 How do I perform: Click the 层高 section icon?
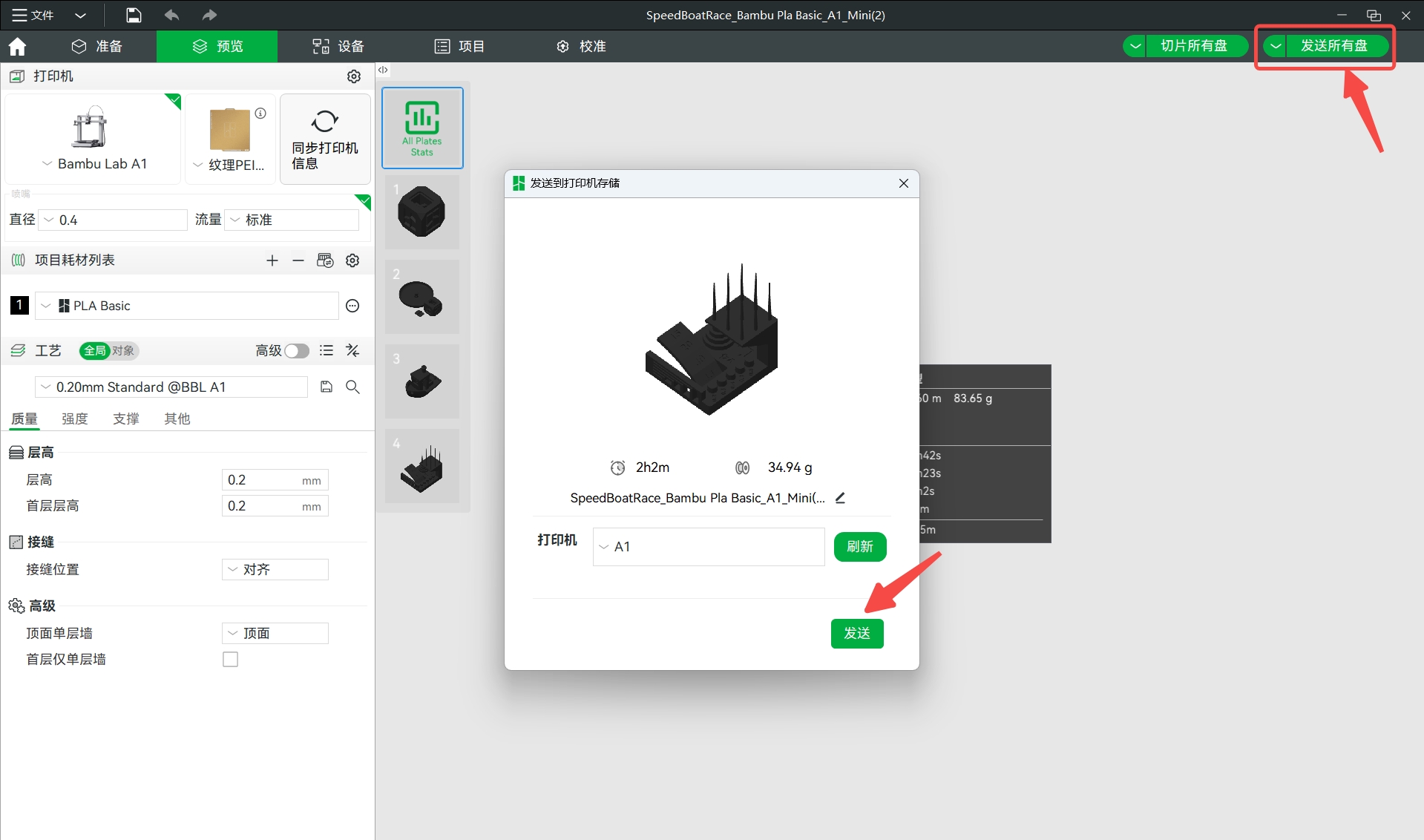coord(16,453)
